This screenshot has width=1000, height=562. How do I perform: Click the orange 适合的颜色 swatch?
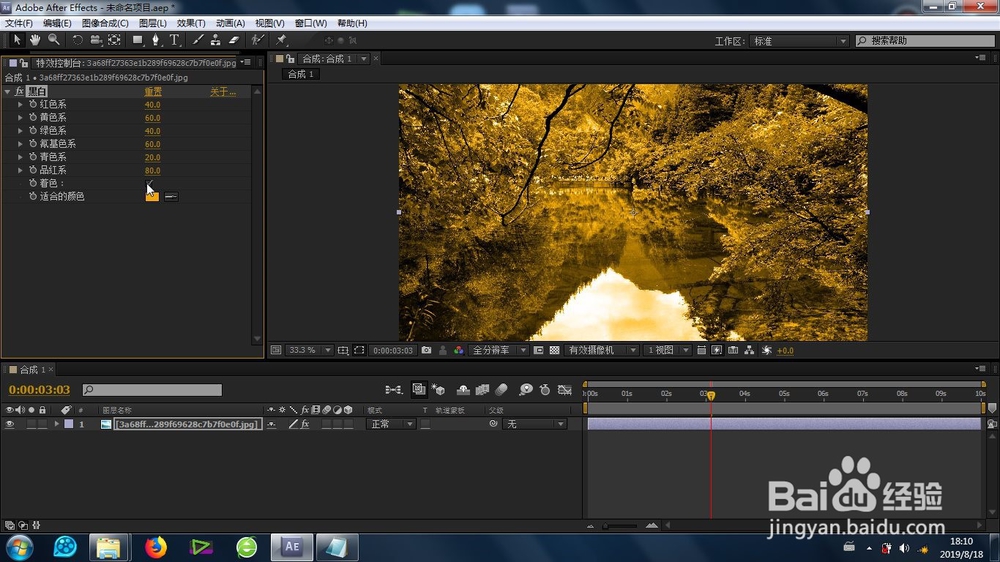152,196
